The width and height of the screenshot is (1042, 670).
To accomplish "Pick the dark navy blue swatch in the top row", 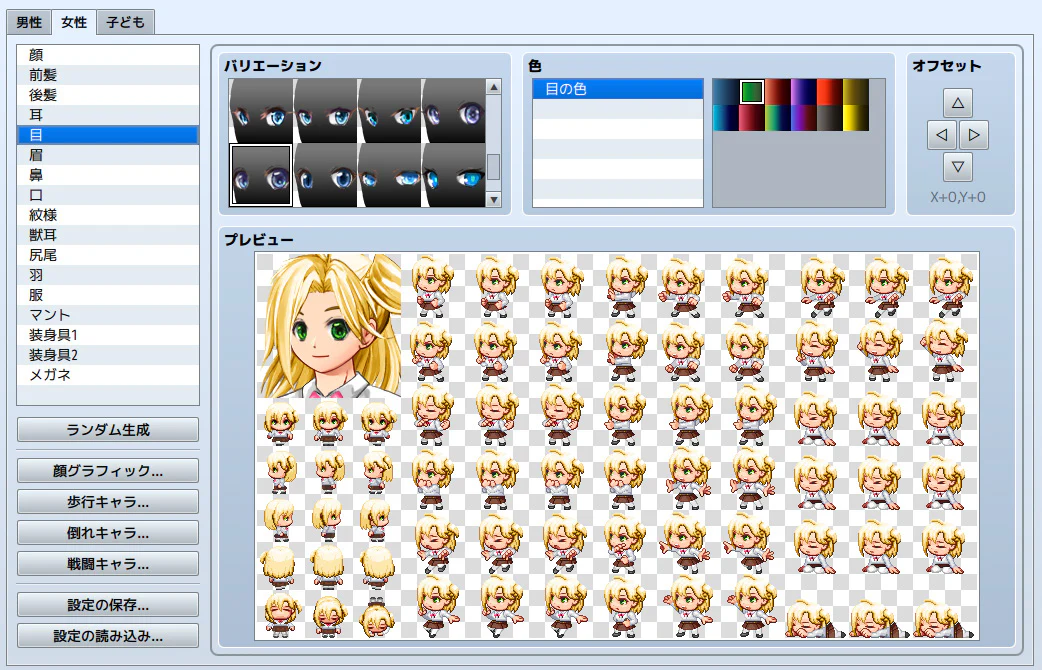I will pyautogui.click(x=726, y=92).
